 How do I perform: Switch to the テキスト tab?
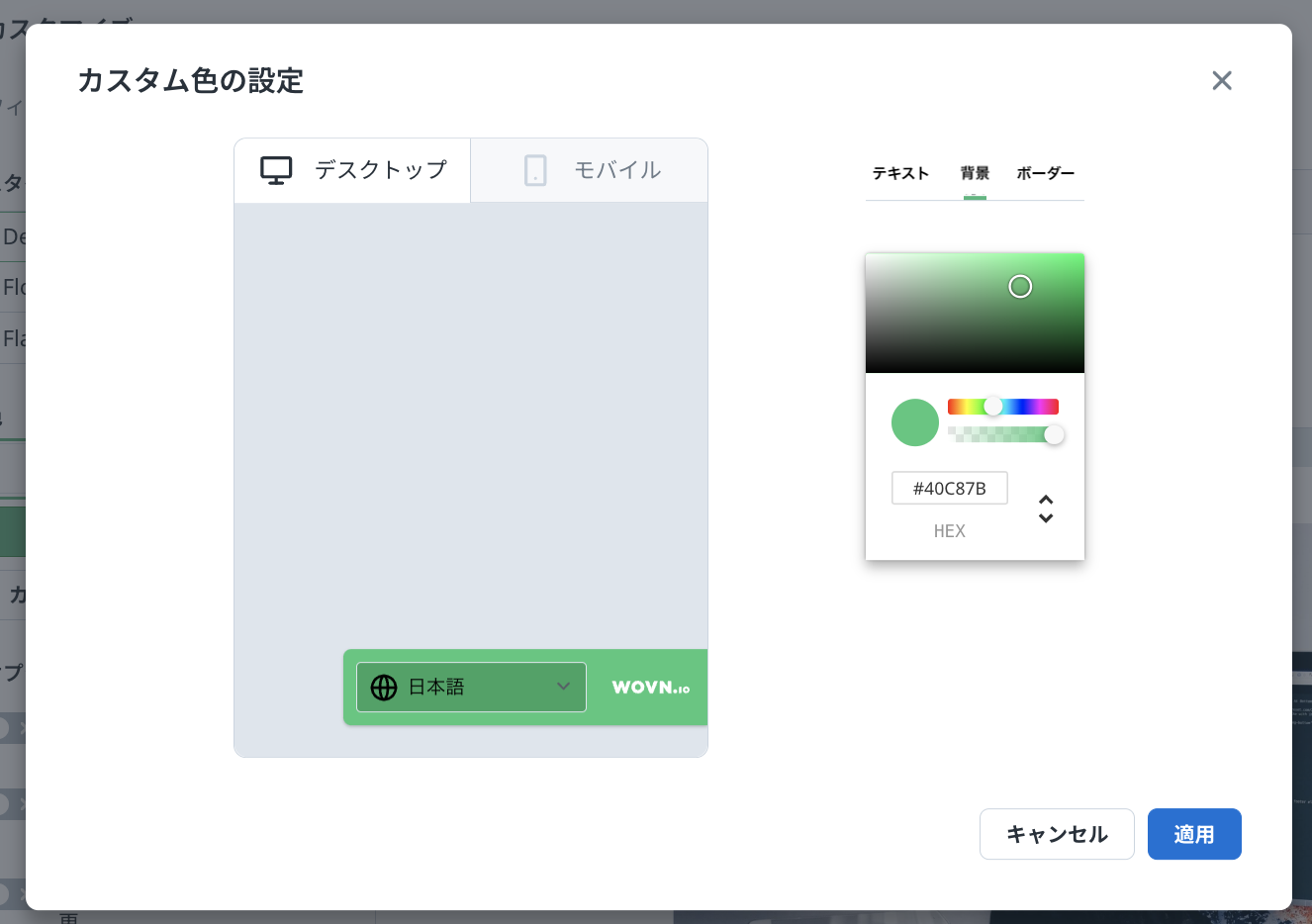click(x=900, y=173)
